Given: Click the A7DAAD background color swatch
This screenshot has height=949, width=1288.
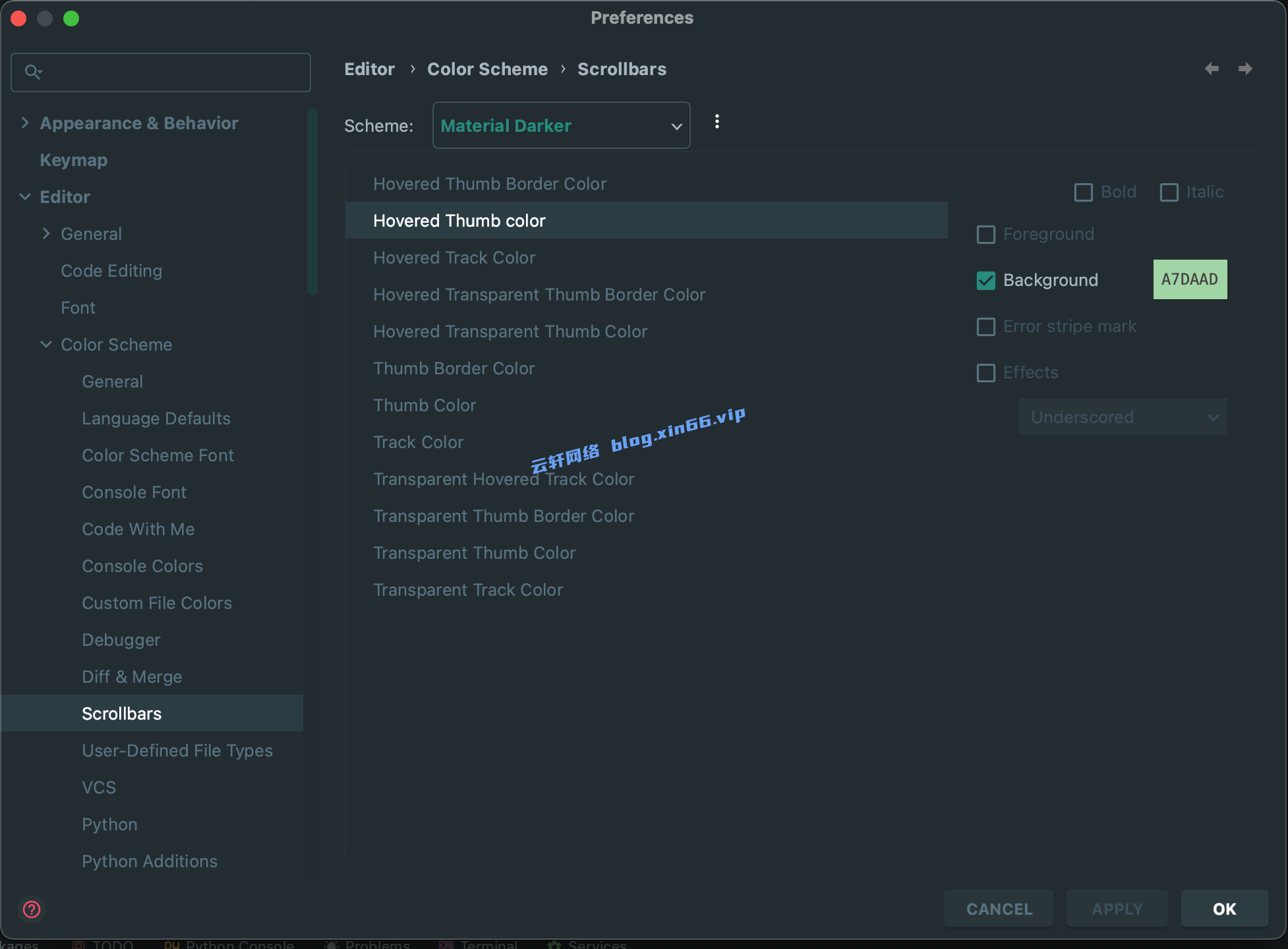Looking at the screenshot, I should [1190, 279].
